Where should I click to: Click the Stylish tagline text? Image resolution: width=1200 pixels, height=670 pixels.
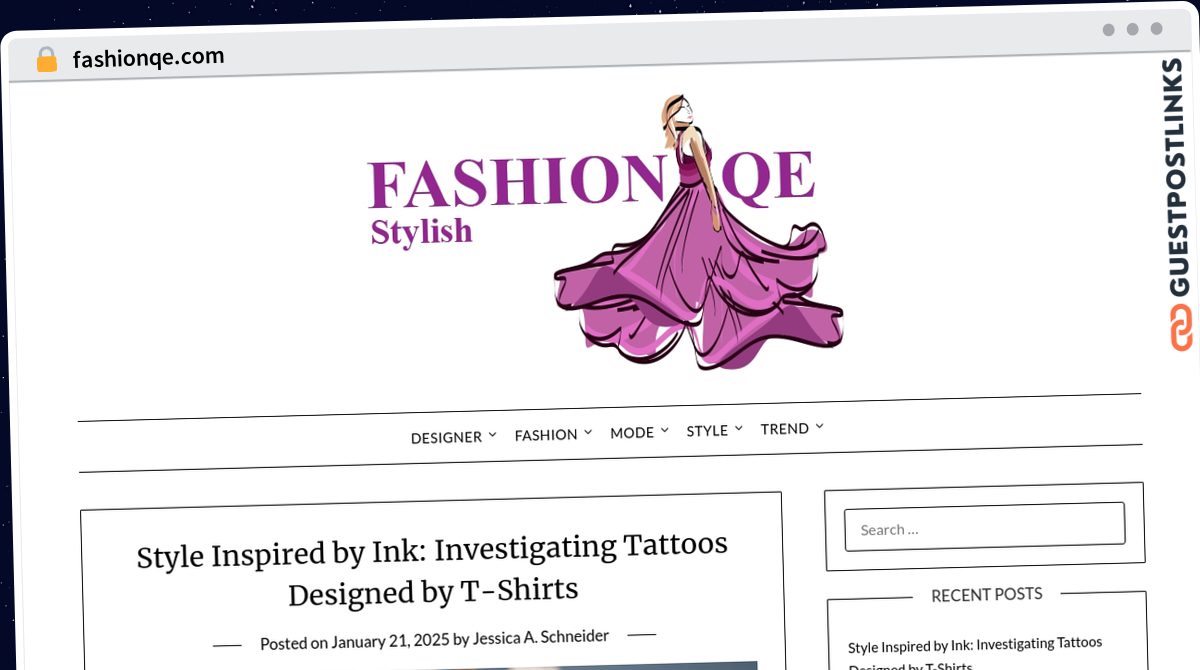click(x=421, y=231)
